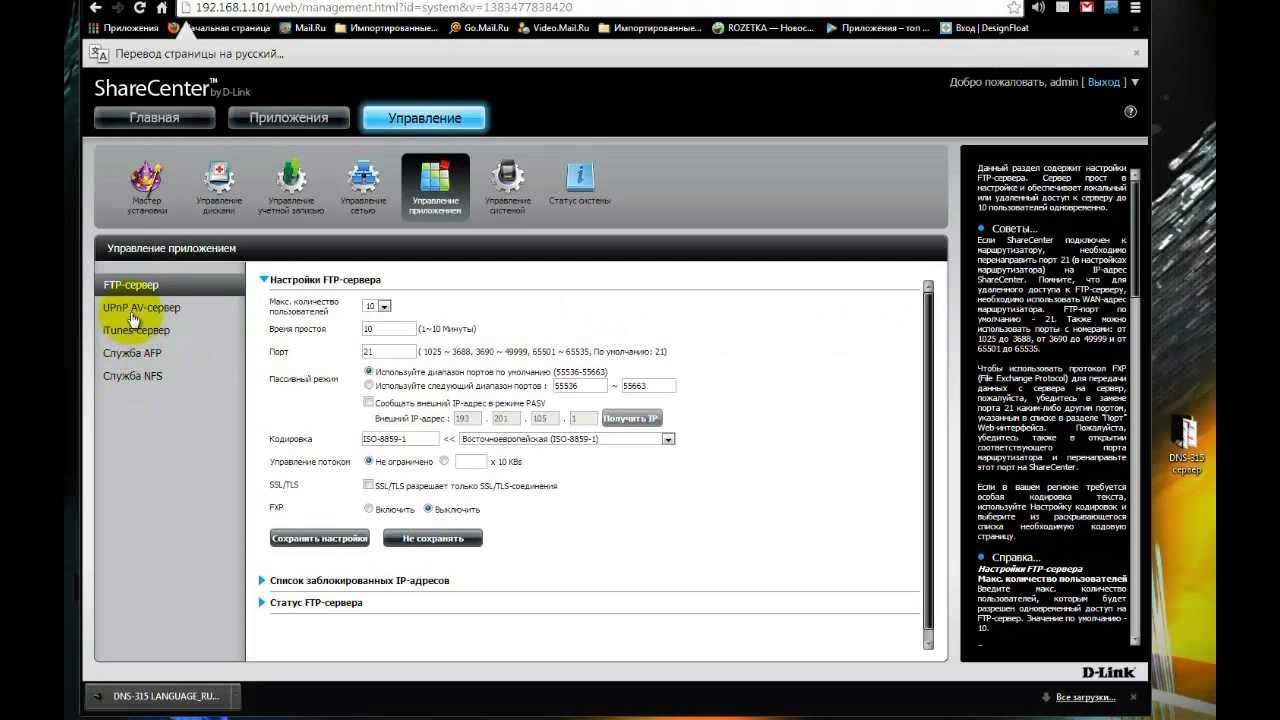Close the translation bar
The image size is (1280, 720).
[x=1136, y=53]
